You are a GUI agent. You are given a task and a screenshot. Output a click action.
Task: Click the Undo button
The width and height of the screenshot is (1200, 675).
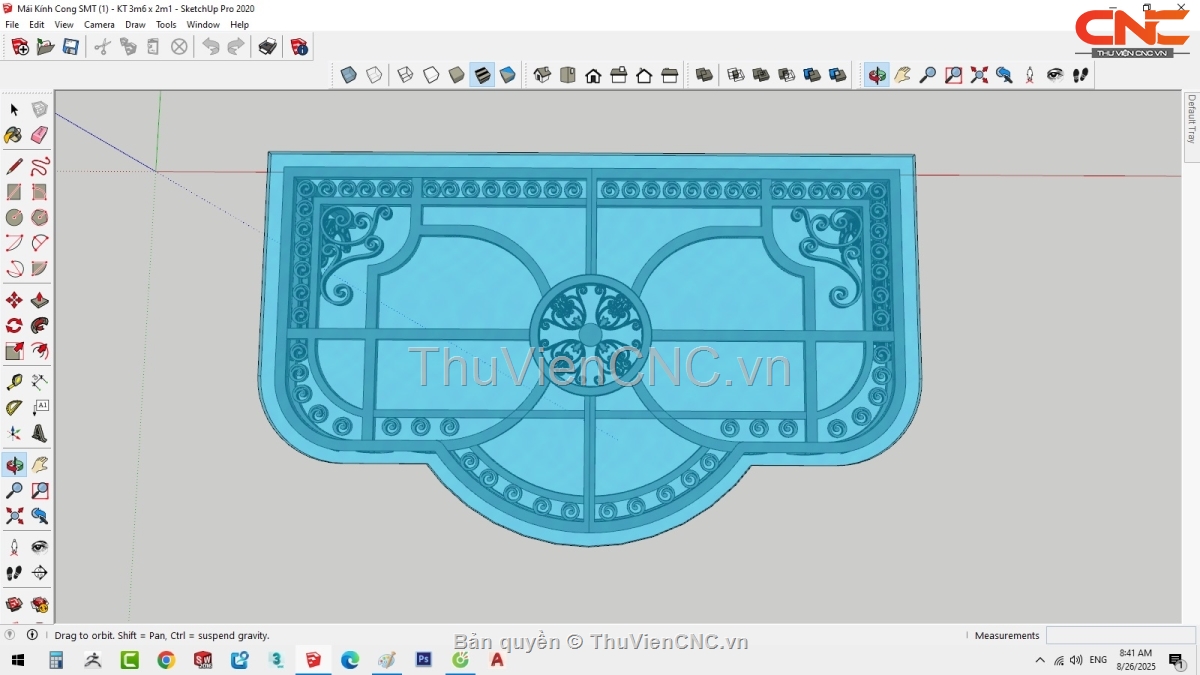[x=210, y=47]
